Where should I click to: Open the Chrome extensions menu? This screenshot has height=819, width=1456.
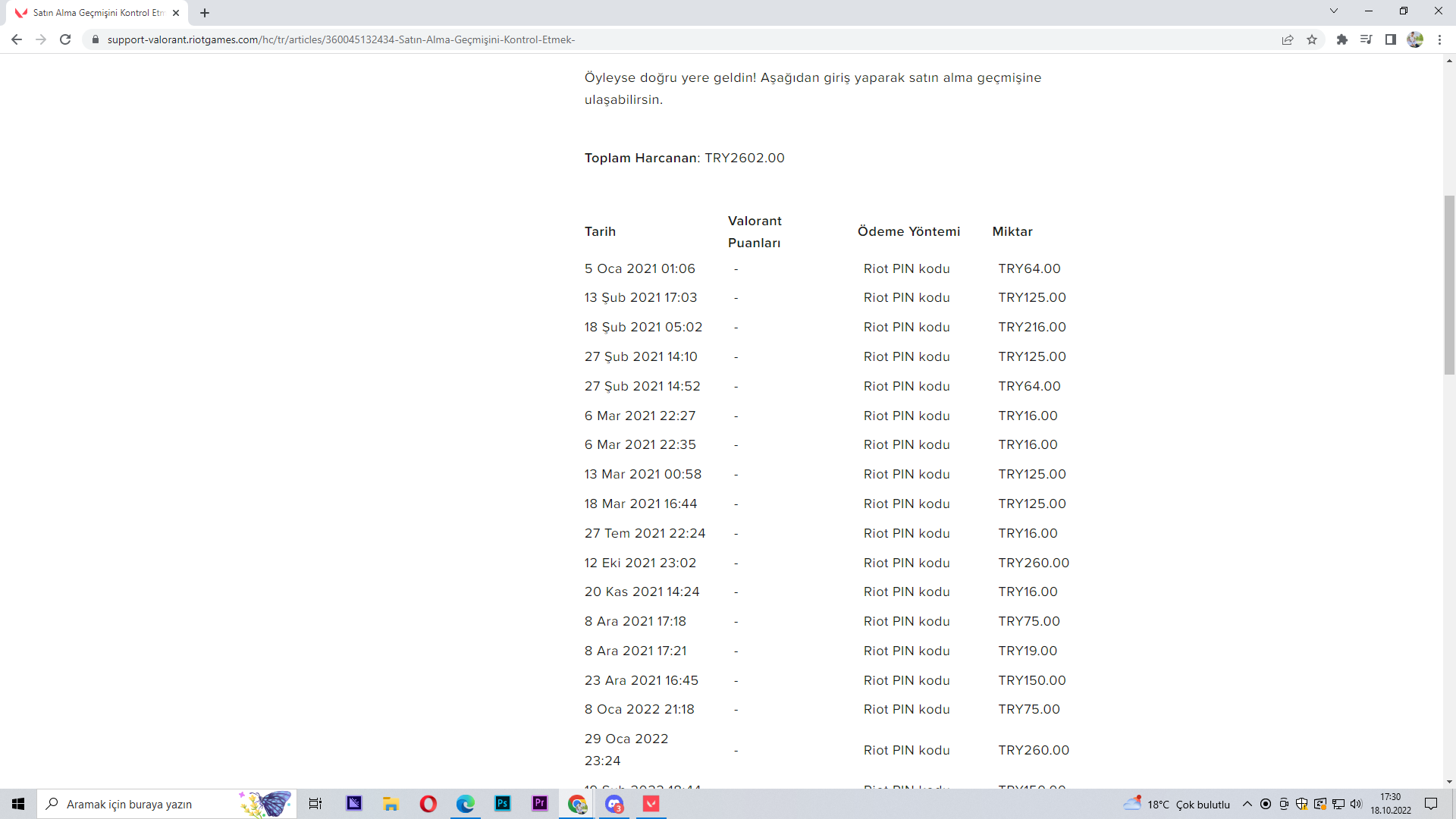pos(1342,39)
